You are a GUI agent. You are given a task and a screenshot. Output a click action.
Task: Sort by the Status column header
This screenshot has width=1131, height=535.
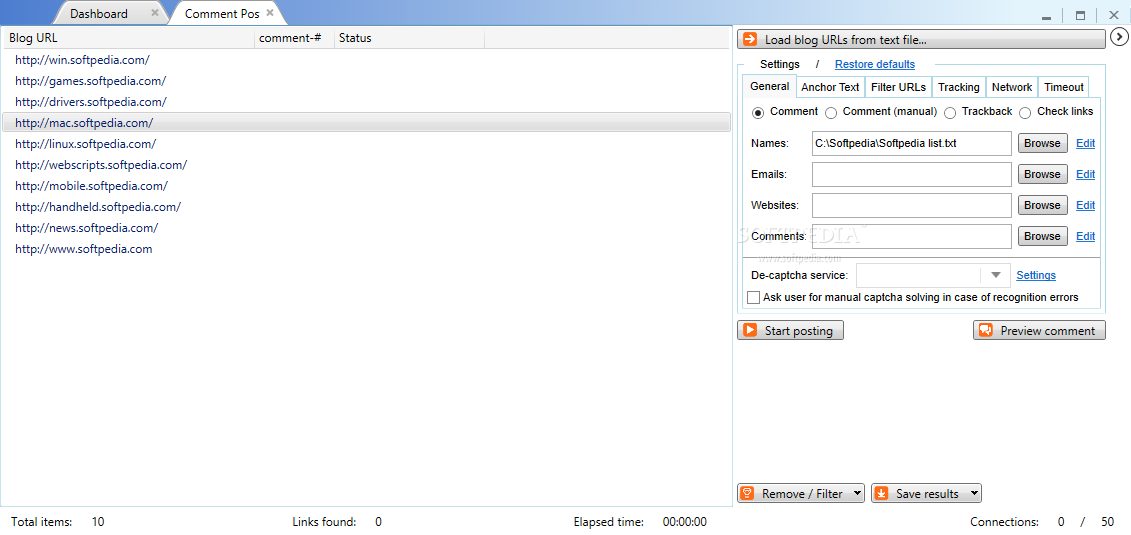(x=409, y=38)
